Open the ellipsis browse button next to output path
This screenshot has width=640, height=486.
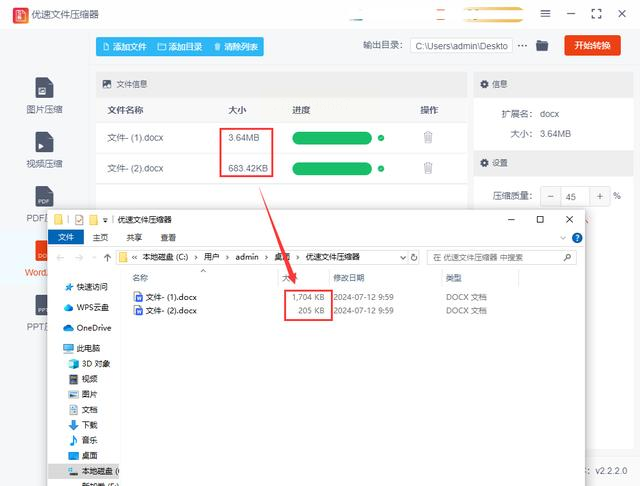click(x=522, y=46)
